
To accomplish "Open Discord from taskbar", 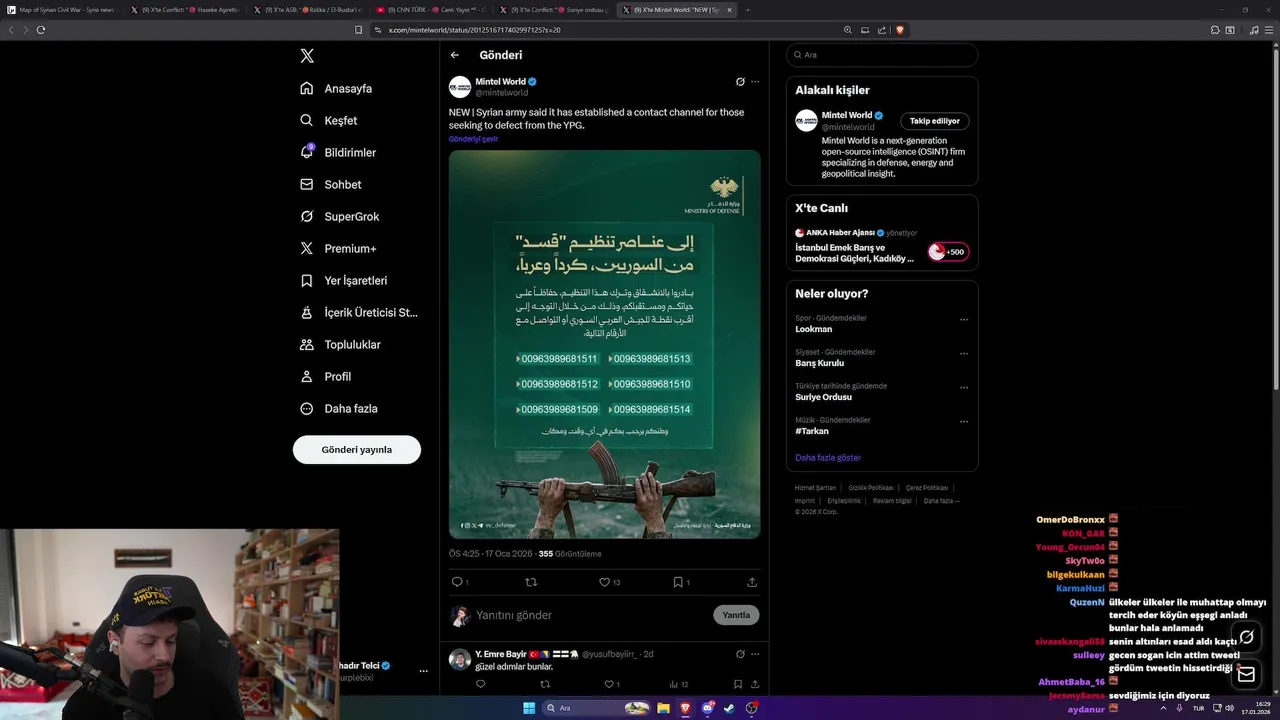I will coord(708,708).
